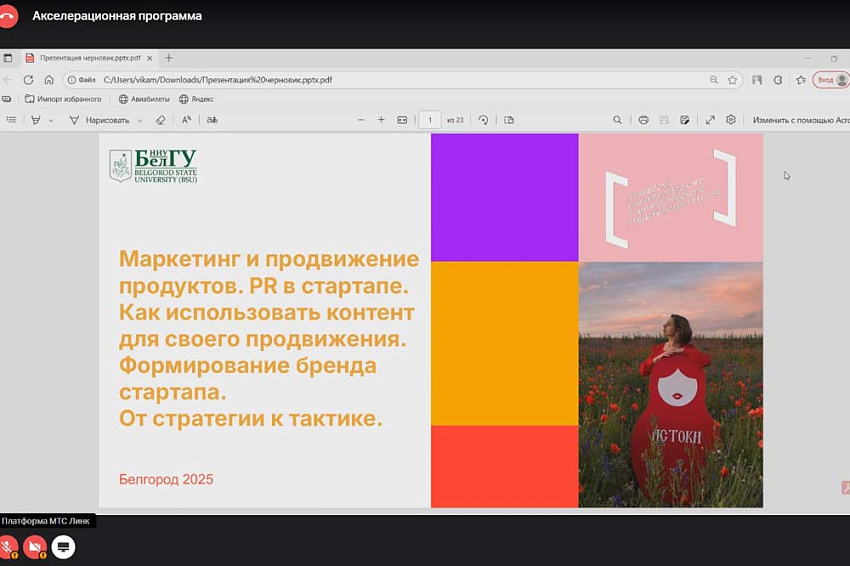Open PDF search with magnifier icon
Viewport: 850px width, 566px height.
(617, 120)
